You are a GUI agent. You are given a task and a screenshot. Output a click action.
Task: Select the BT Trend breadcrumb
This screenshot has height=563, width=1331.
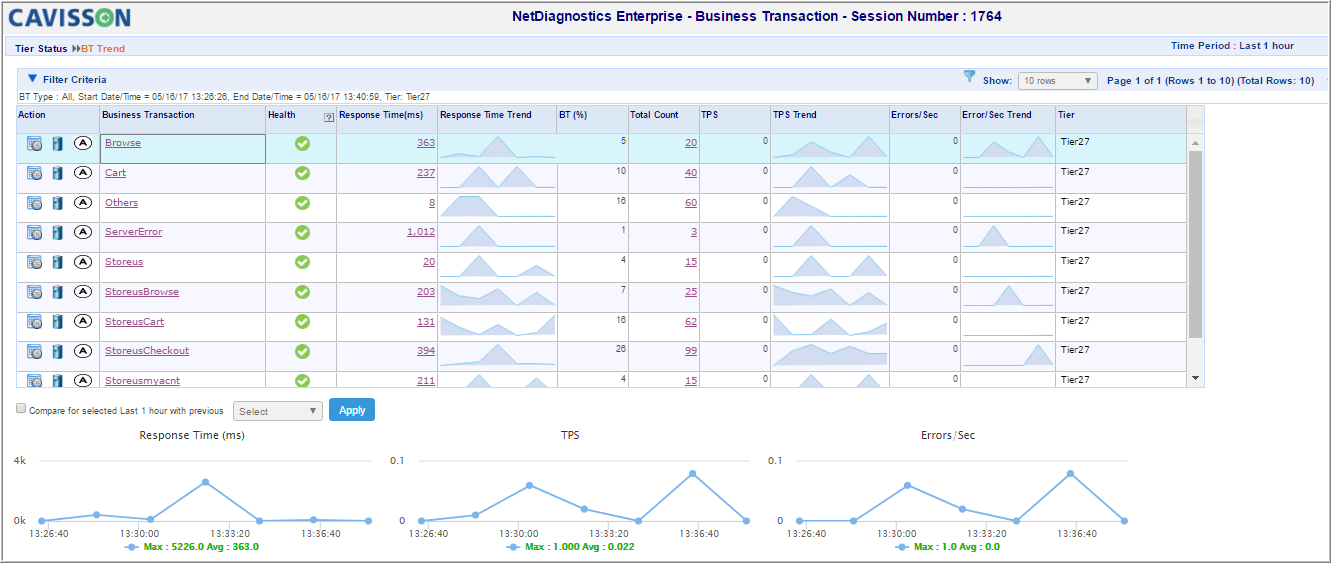103,48
